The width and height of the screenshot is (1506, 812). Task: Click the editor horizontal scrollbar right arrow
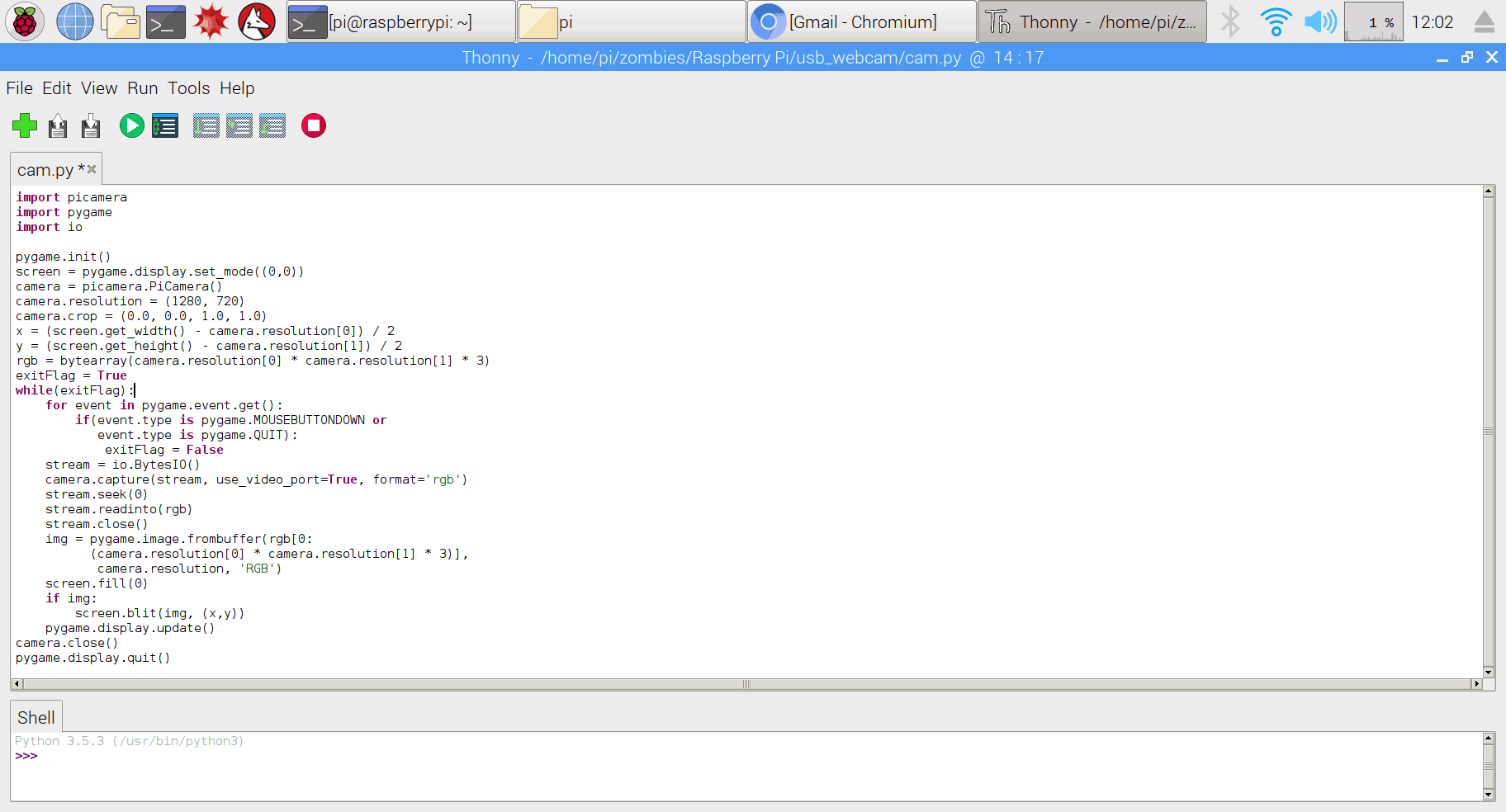(1476, 683)
